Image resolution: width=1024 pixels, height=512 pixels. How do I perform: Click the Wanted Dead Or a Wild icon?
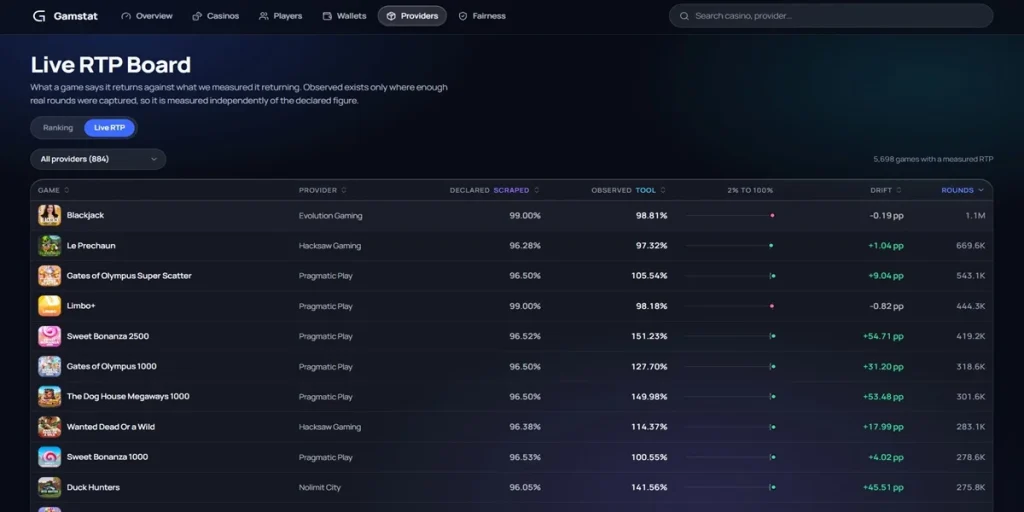(50, 427)
